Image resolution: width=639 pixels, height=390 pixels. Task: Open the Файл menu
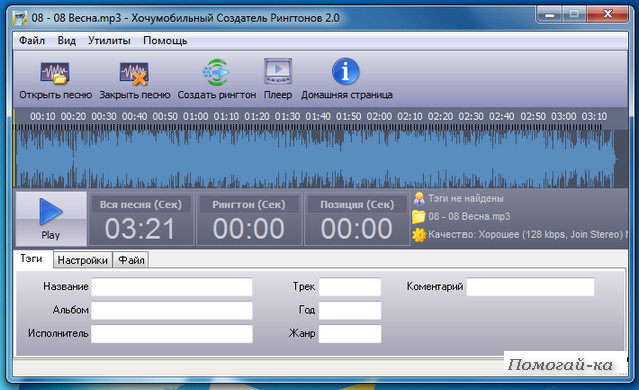(32, 40)
